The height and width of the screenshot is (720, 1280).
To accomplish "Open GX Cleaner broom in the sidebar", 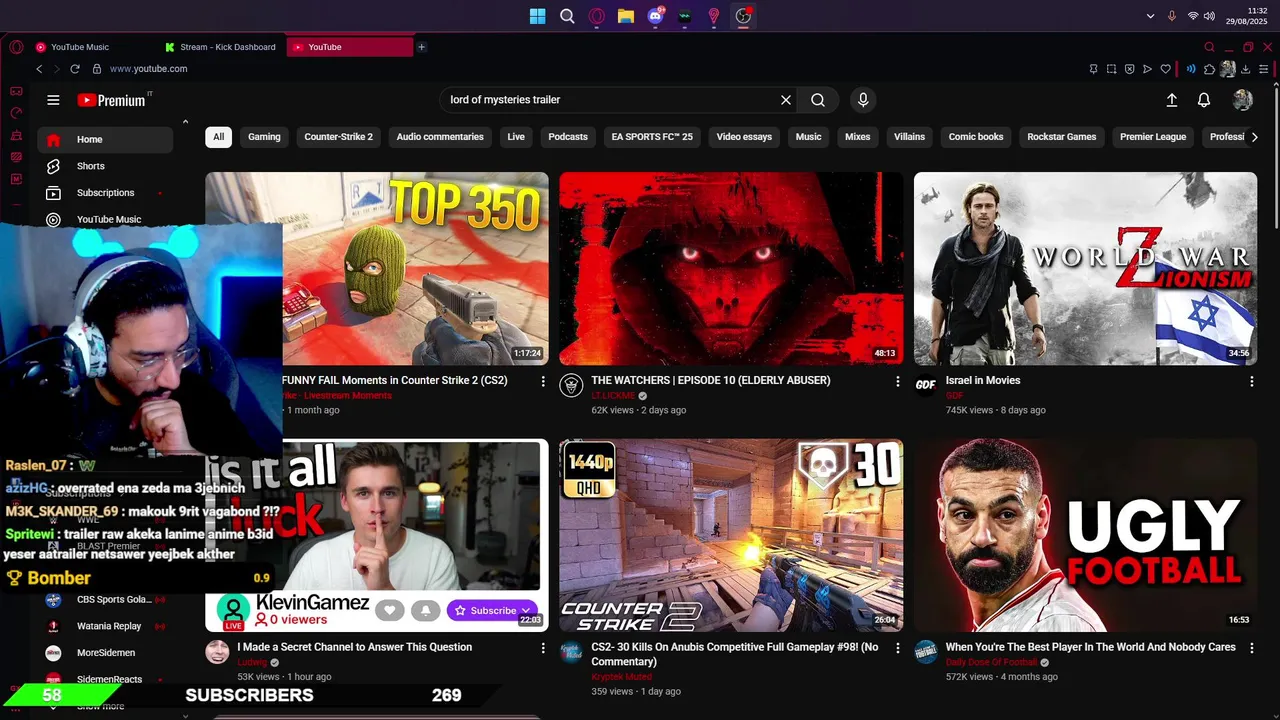I will [x=16, y=135].
